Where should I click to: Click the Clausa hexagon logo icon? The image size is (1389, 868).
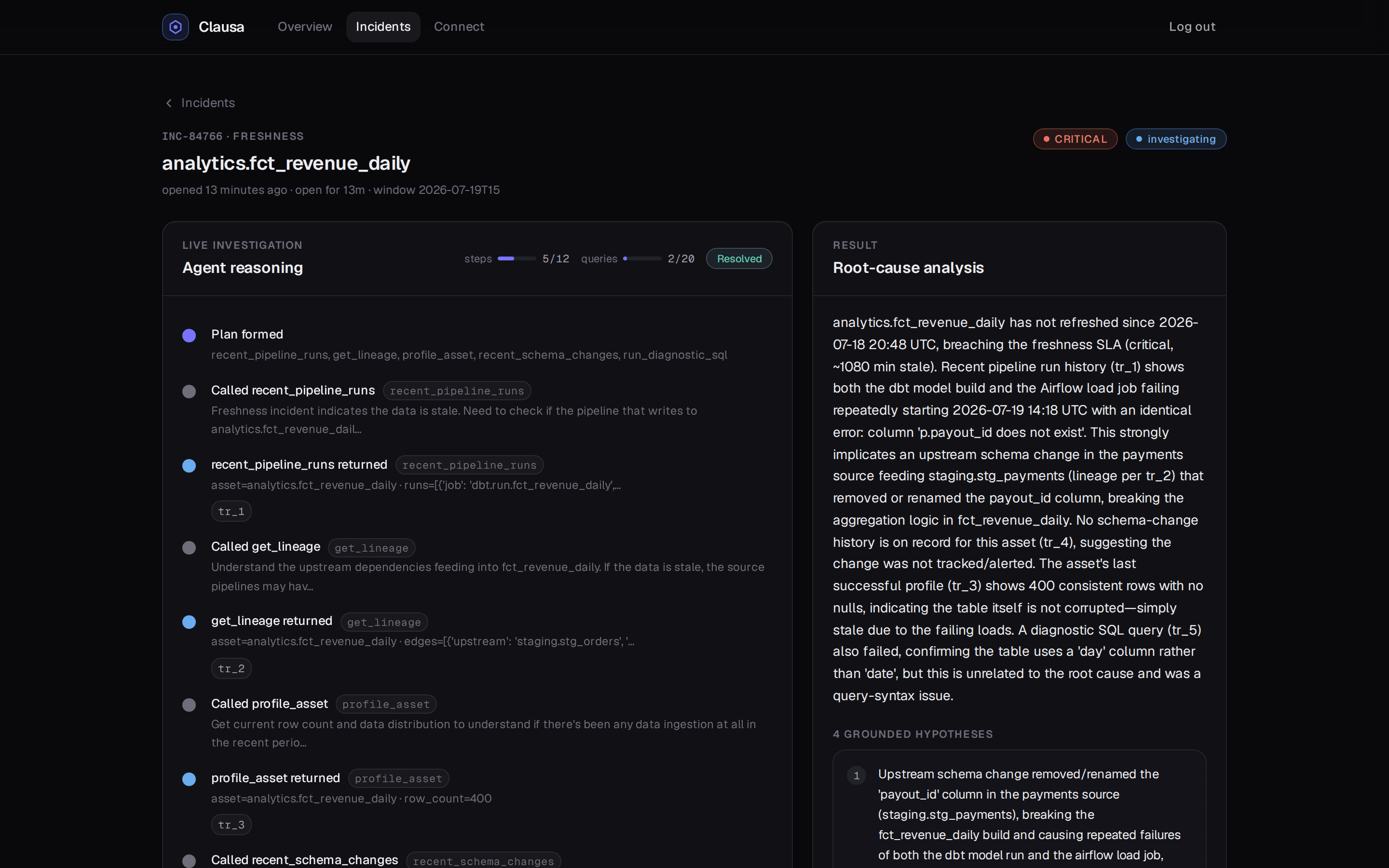[175, 27]
